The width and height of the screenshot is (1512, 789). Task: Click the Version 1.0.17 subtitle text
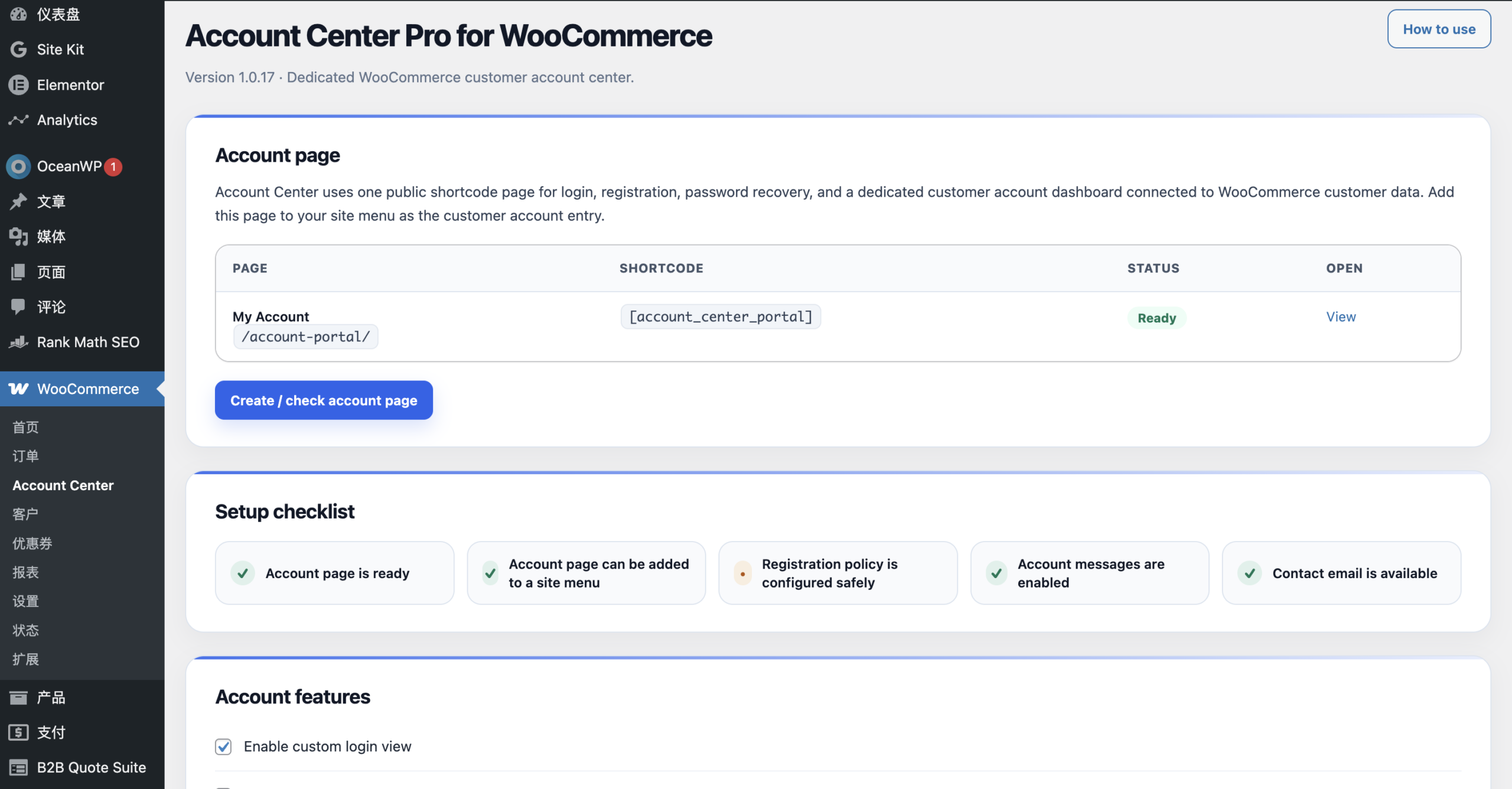409,77
